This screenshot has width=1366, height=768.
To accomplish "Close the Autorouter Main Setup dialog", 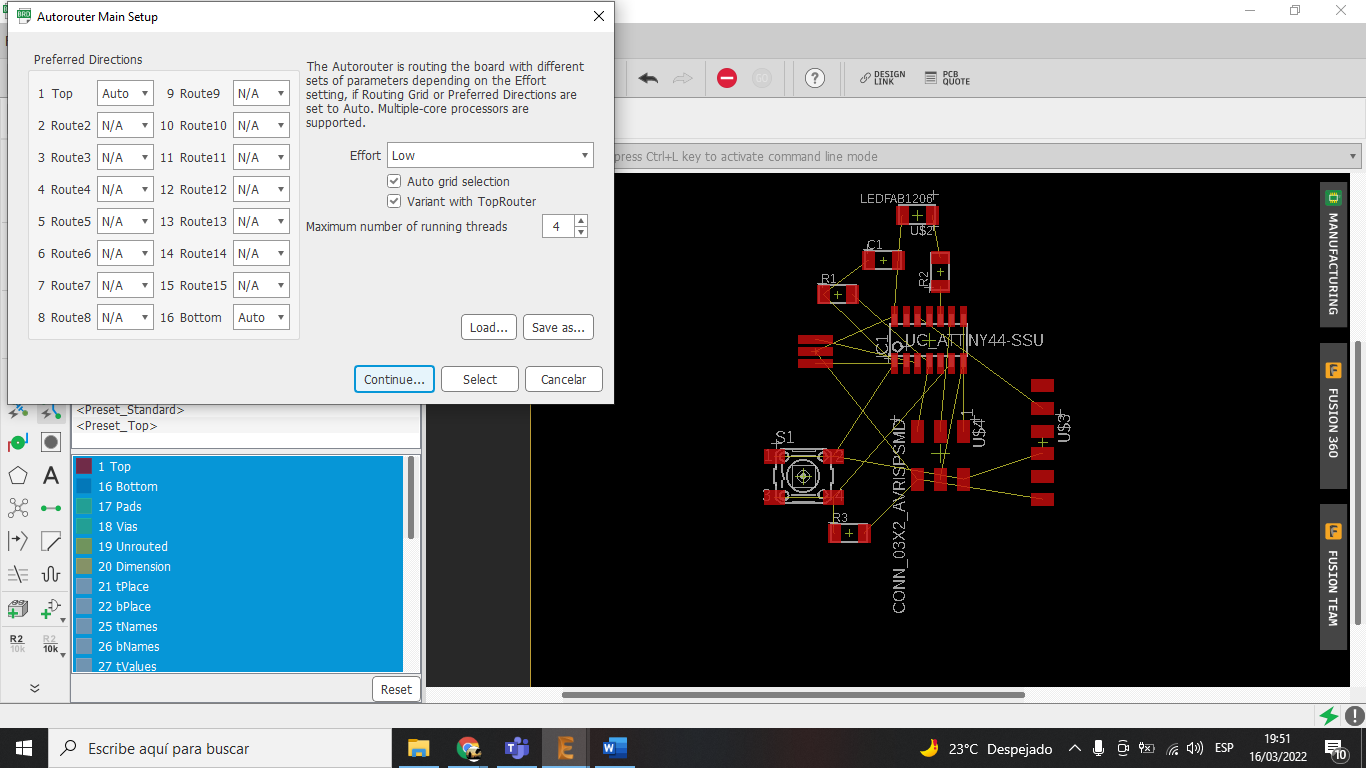I will tap(599, 17).
